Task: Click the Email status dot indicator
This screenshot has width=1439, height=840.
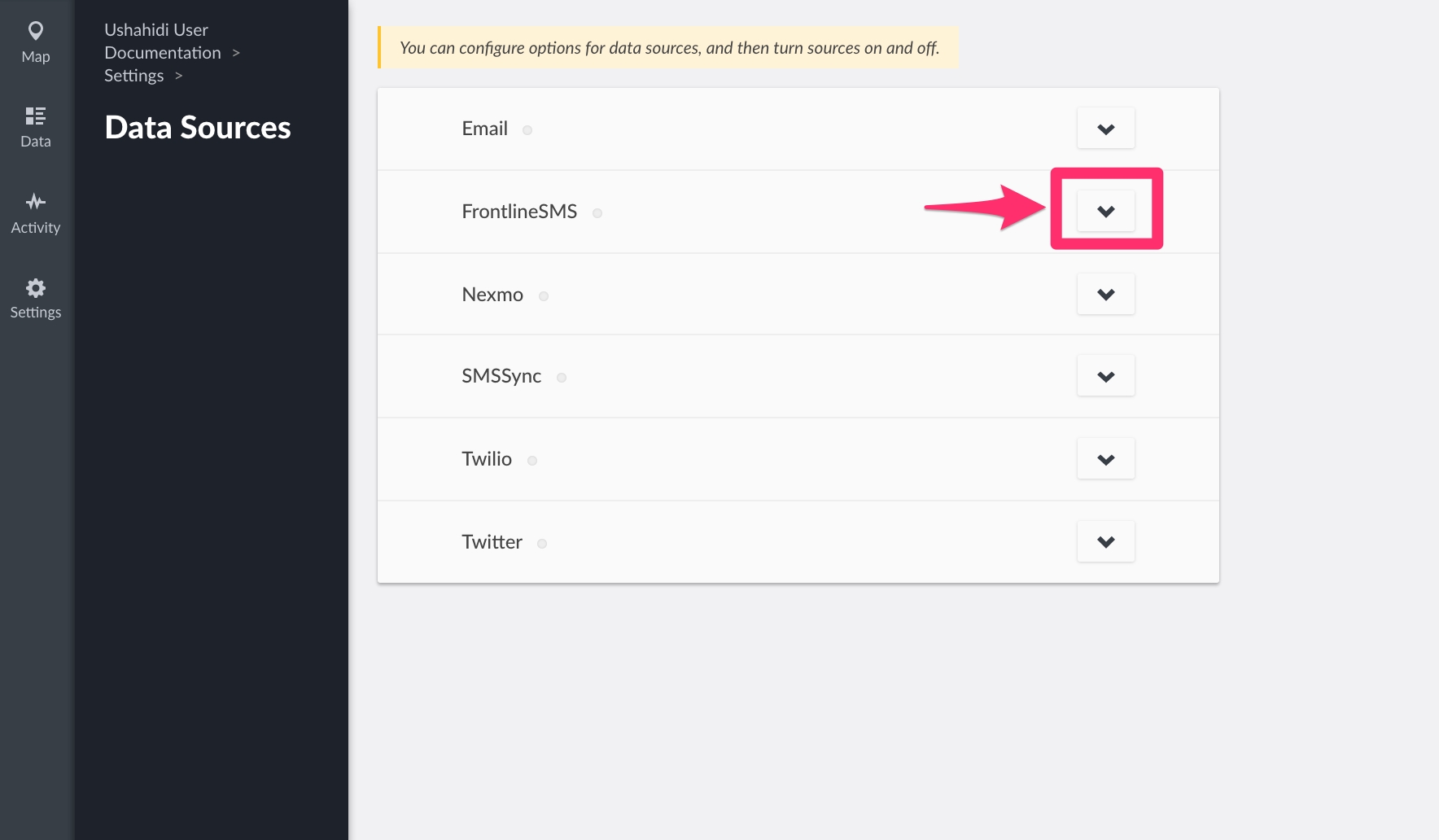Action: tap(527, 130)
